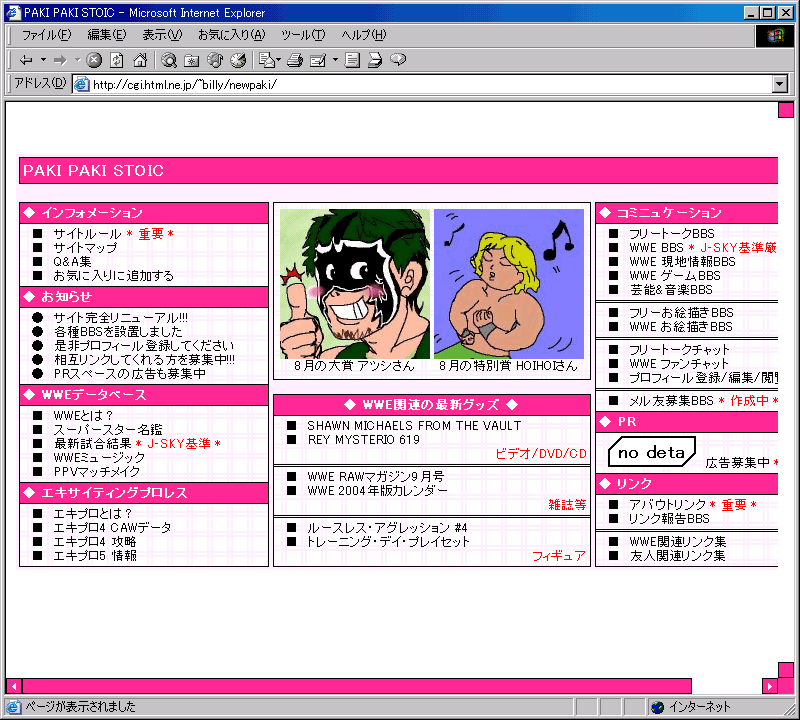
Task: Click the Internet zone globe icon
Action: tap(658, 707)
